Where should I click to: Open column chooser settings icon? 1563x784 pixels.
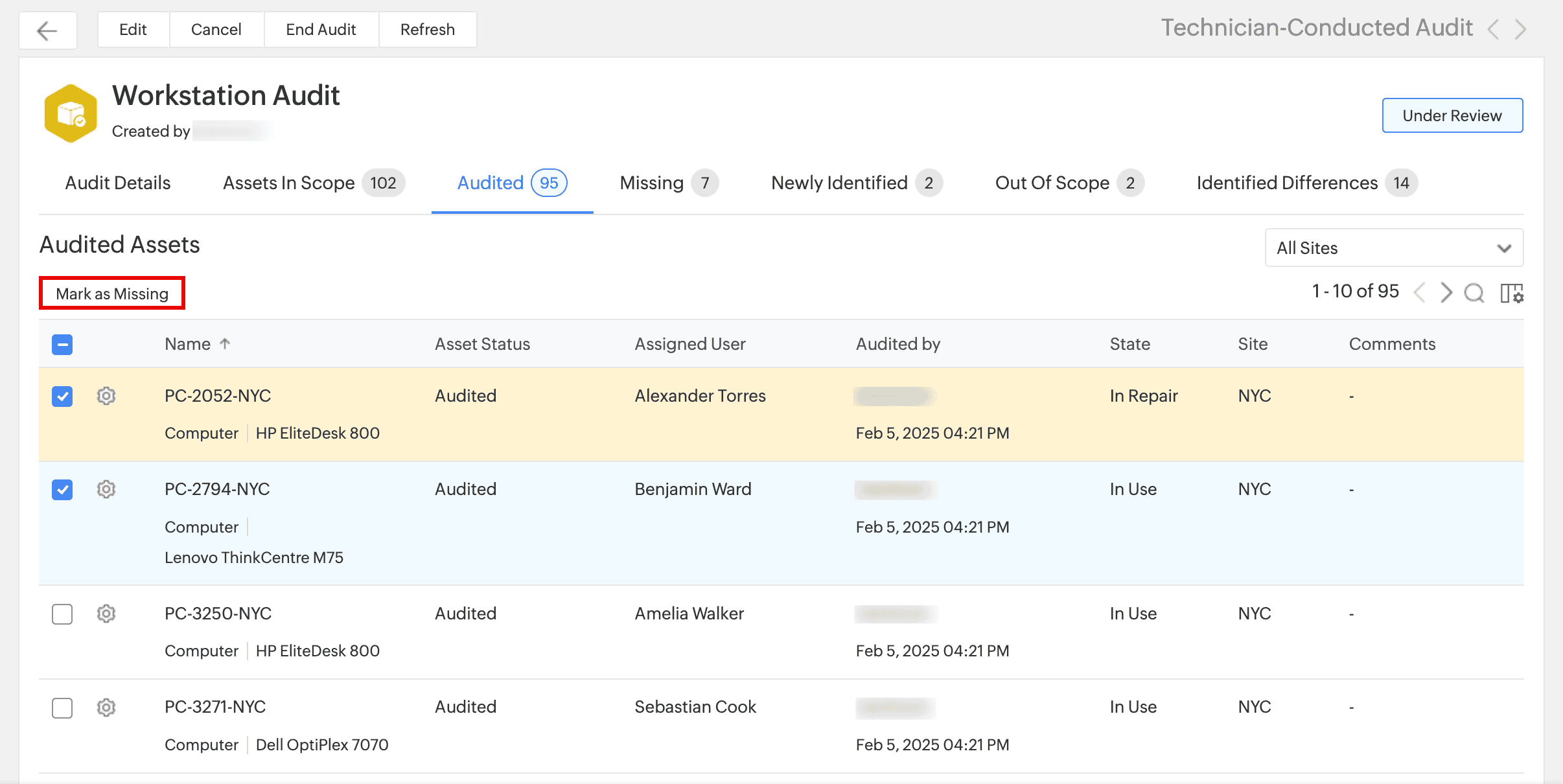(1511, 293)
